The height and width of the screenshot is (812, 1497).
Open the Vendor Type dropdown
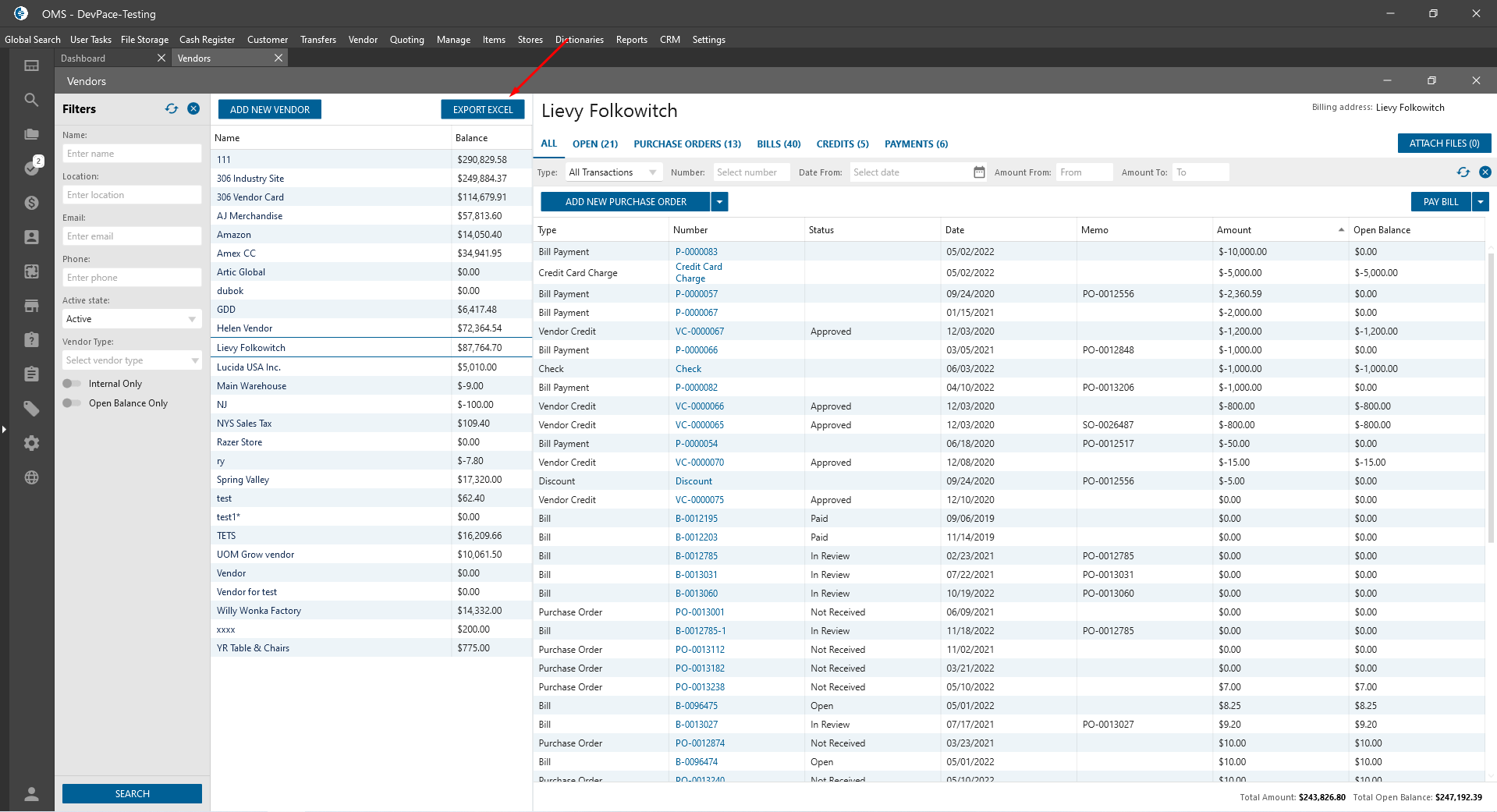(x=194, y=360)
